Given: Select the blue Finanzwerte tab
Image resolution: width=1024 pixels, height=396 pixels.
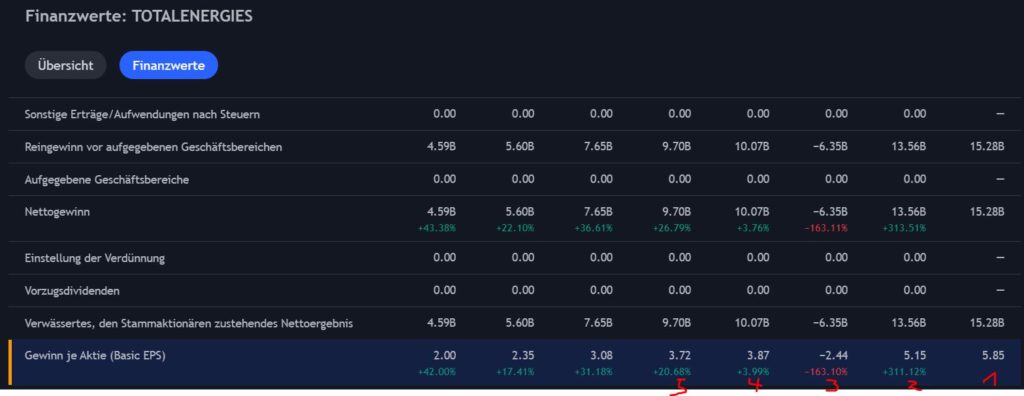Looking at the screenshot, I should 168,65.
